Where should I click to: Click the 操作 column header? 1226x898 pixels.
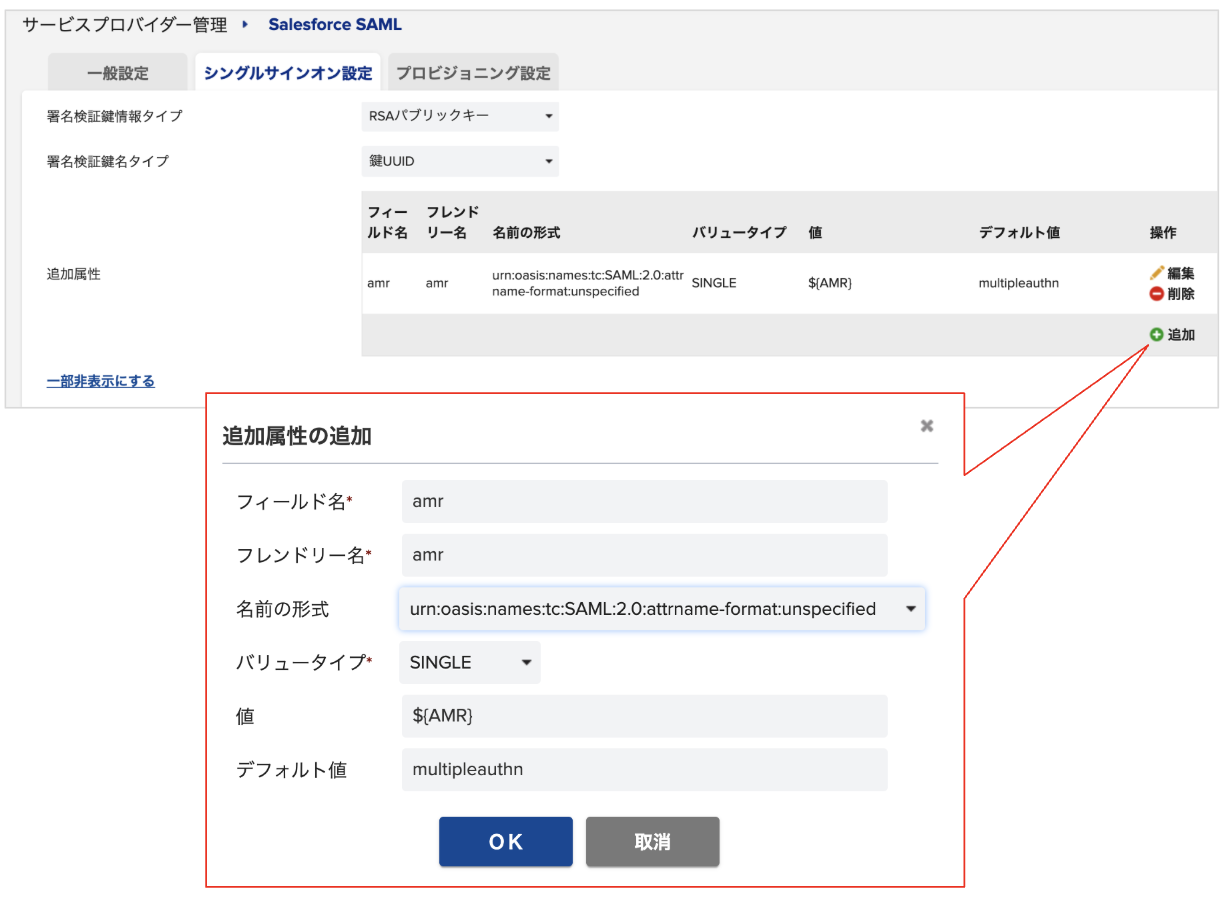[x=1163, y=233]
